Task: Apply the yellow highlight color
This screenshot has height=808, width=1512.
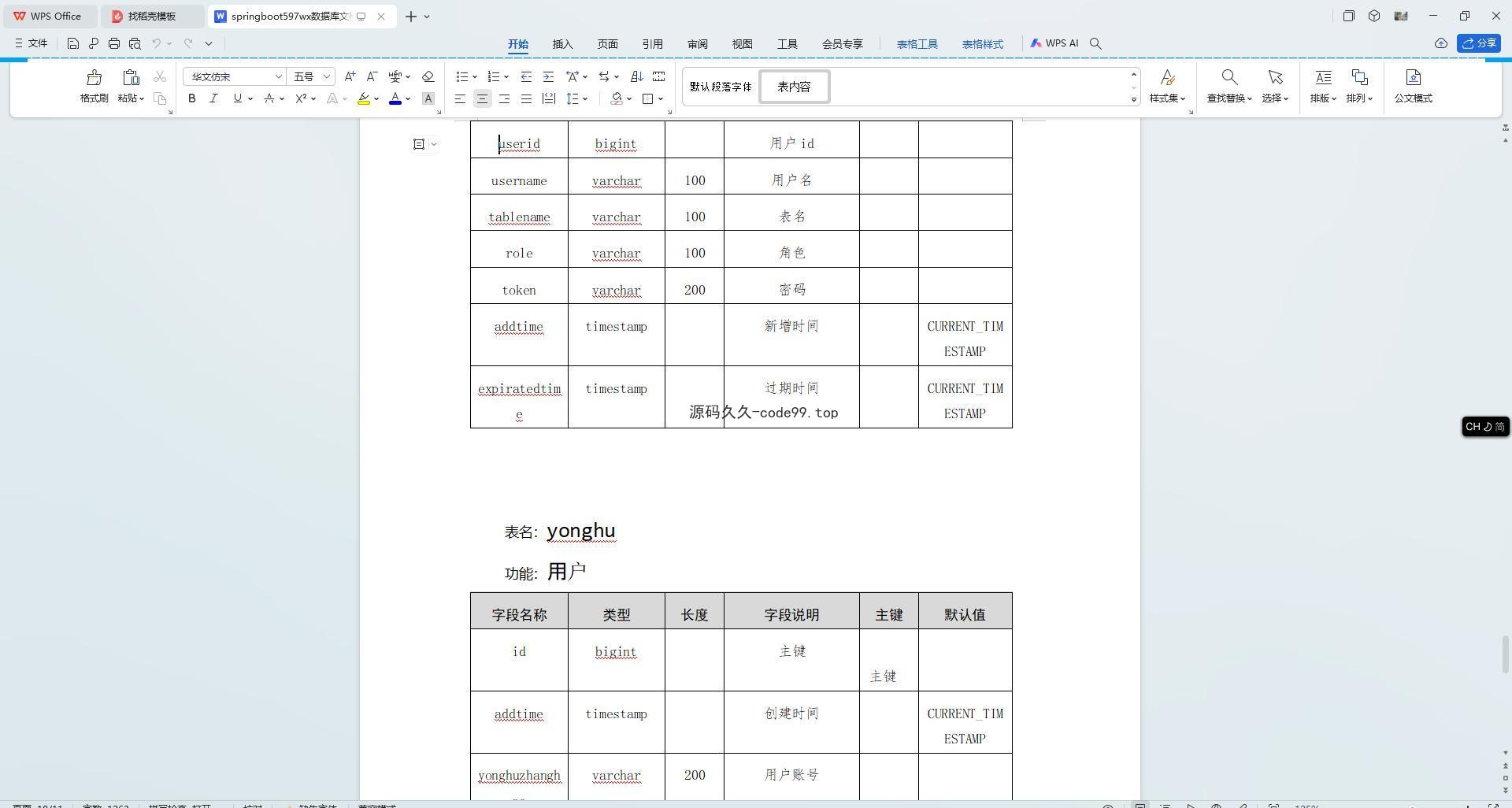Action: pyautogui.click(x=363, y=98)
